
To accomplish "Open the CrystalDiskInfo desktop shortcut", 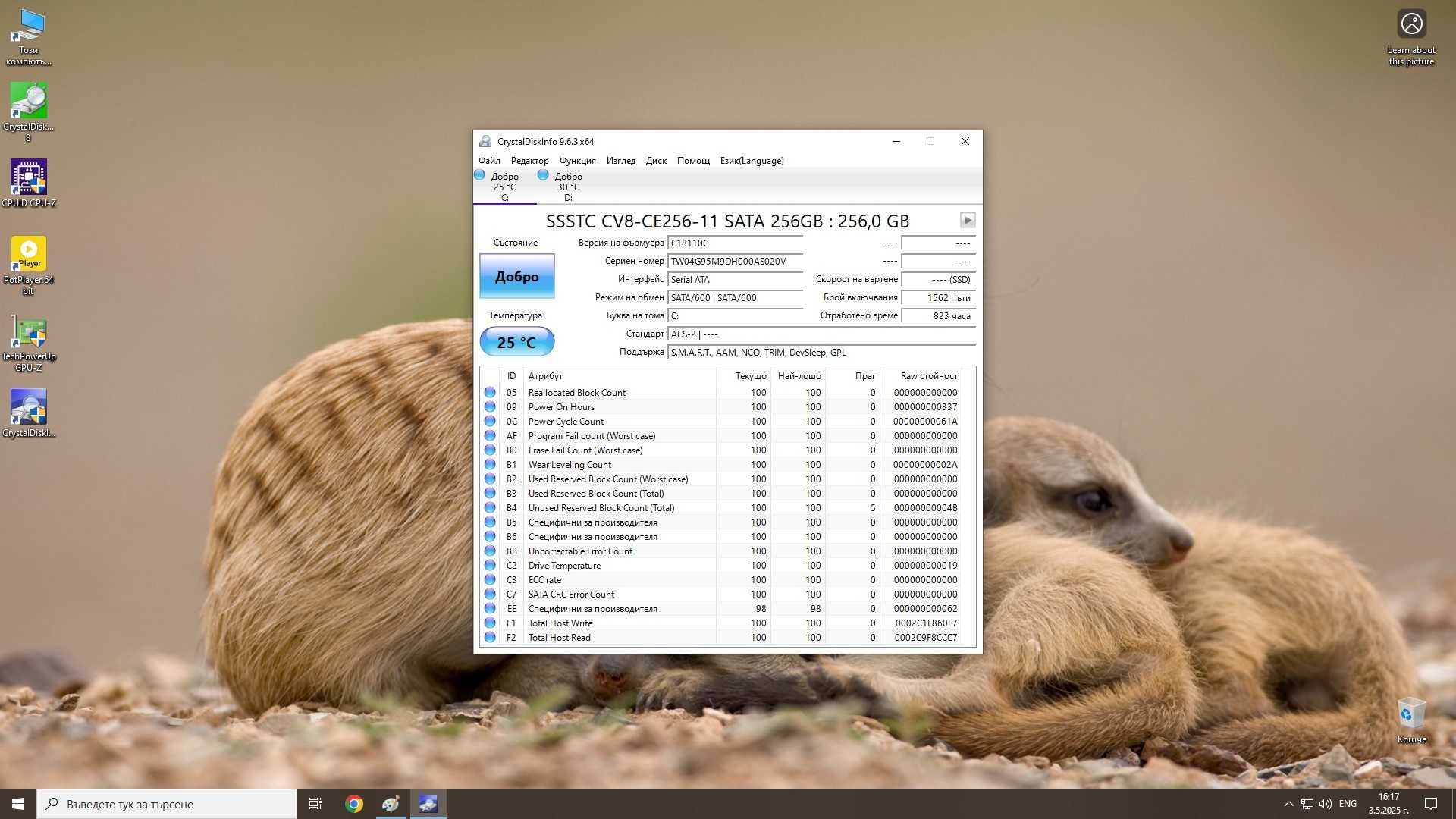I will [x=28, y=413].
